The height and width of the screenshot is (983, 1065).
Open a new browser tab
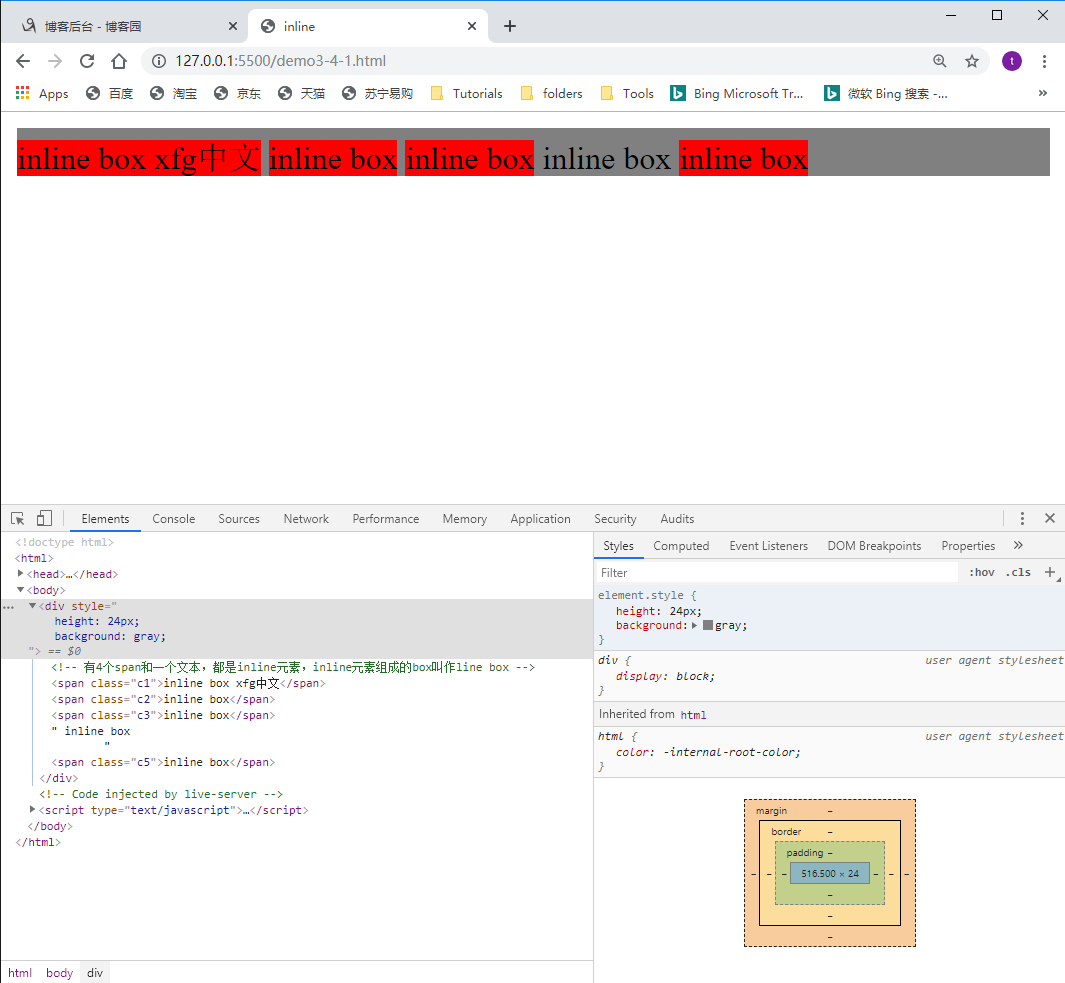tap(510, 26)
